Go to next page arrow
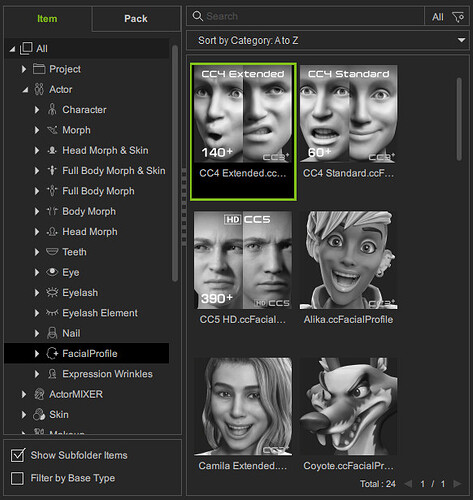 [x=457, y=484]
